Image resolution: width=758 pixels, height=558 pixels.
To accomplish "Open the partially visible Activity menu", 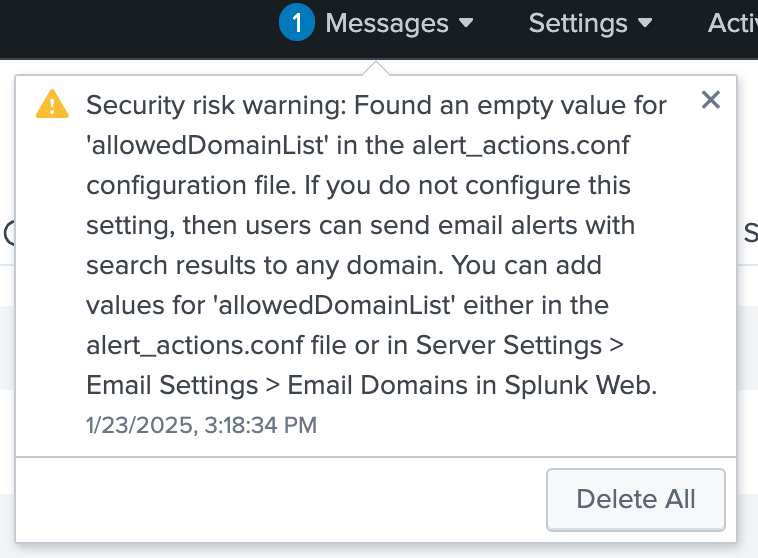I will pos(732,23).
